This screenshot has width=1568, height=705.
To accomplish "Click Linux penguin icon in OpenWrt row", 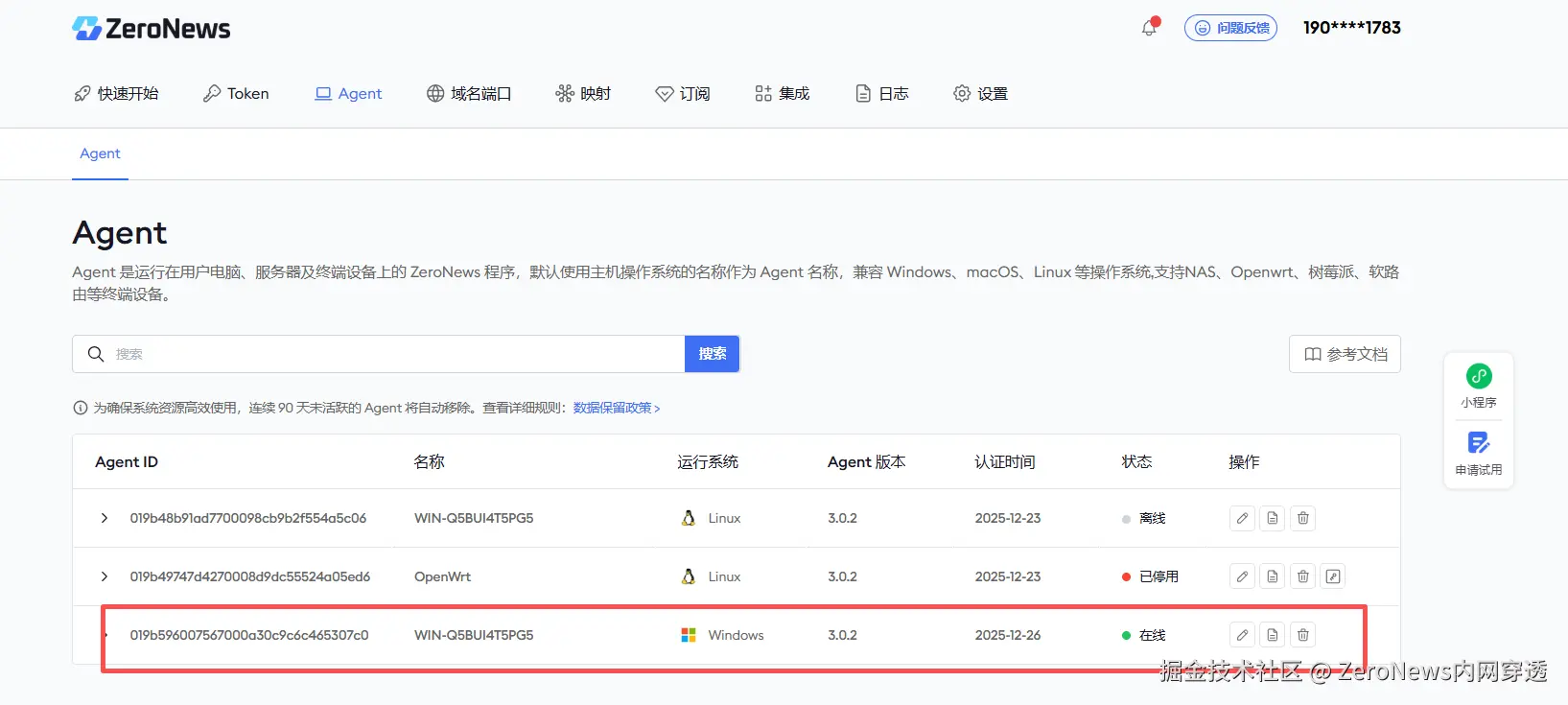I will pos(688,576).
